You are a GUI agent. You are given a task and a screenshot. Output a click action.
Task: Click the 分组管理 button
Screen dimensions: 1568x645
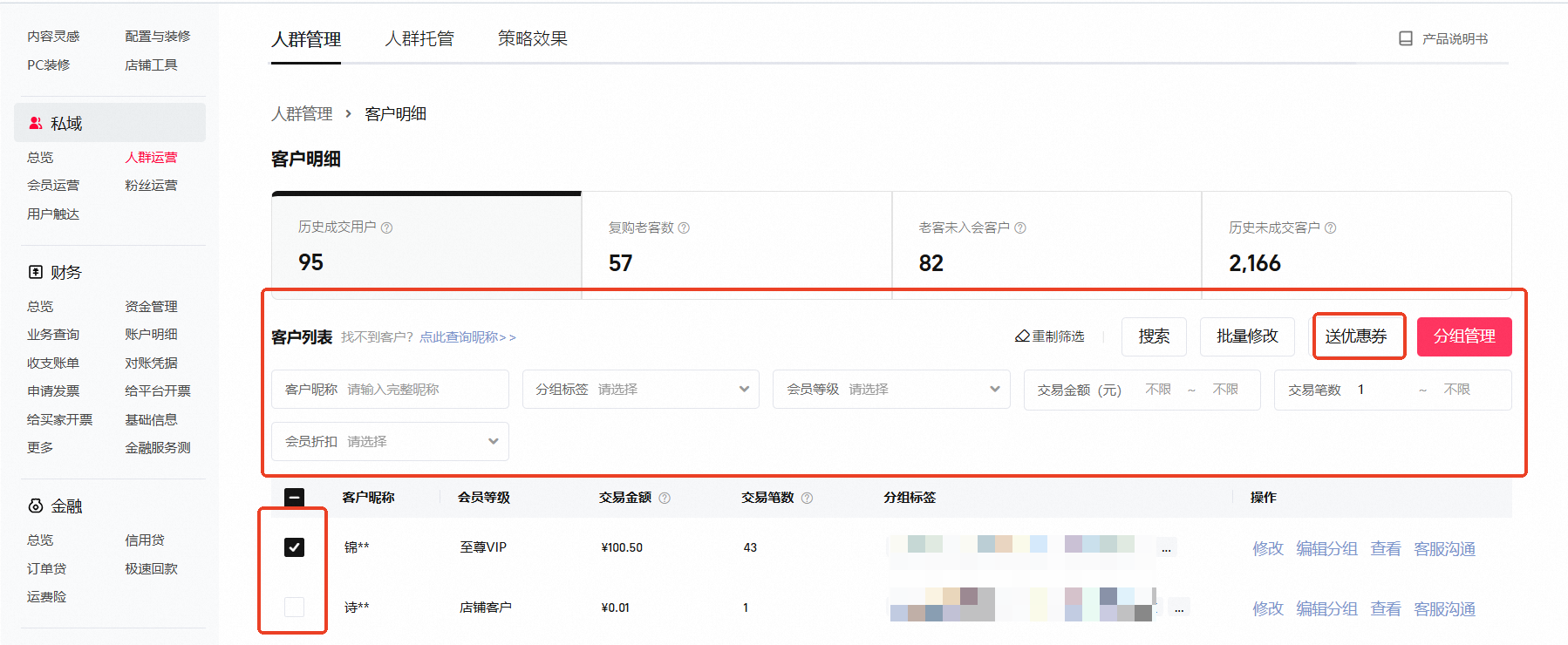click(1464, 336)
